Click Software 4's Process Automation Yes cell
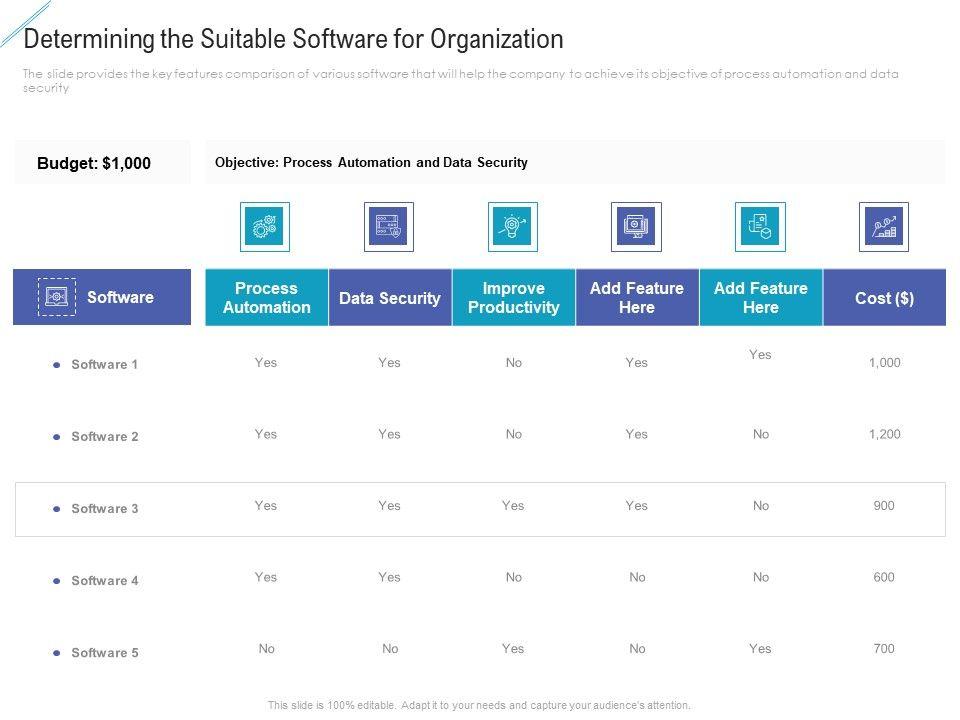Viewport: 960px width, 720px height. pos(266,577)
